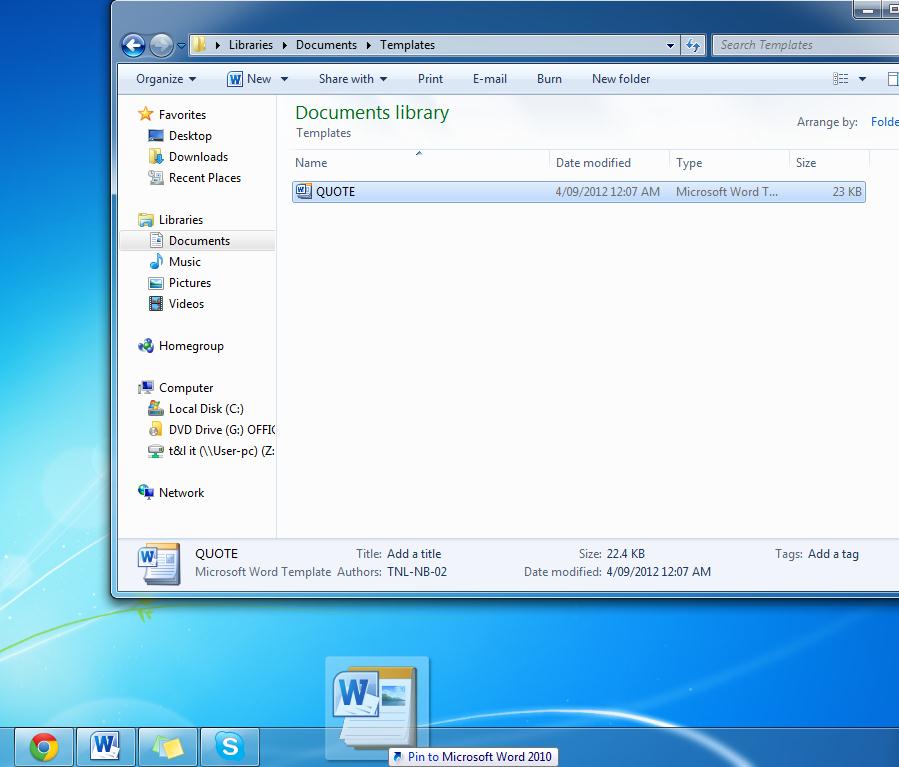Image resolution: width=899 pixels, height=767 pixels.
Task: Sort by the Name column header
Action: click(x=421, y=163)
